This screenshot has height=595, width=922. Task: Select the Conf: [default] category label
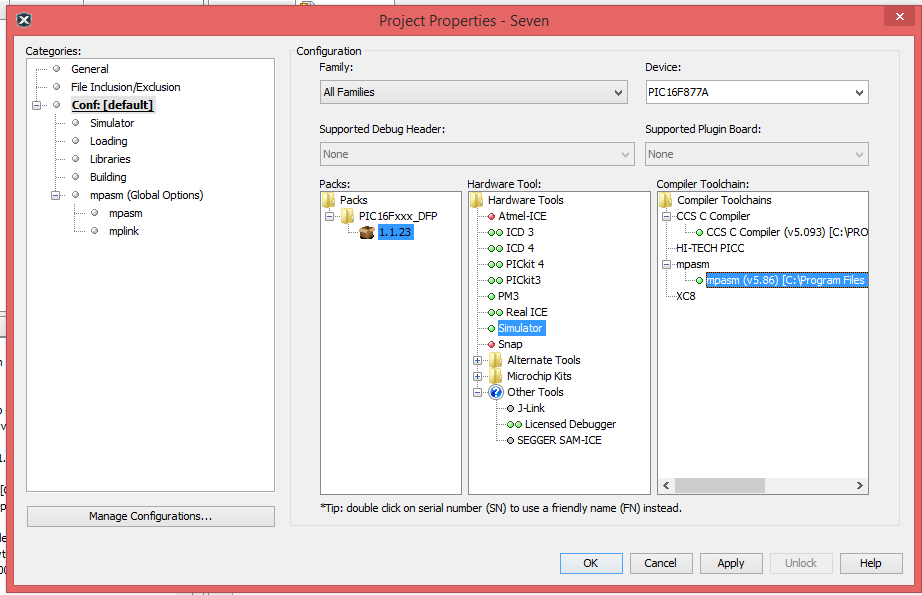pos(112,105)
